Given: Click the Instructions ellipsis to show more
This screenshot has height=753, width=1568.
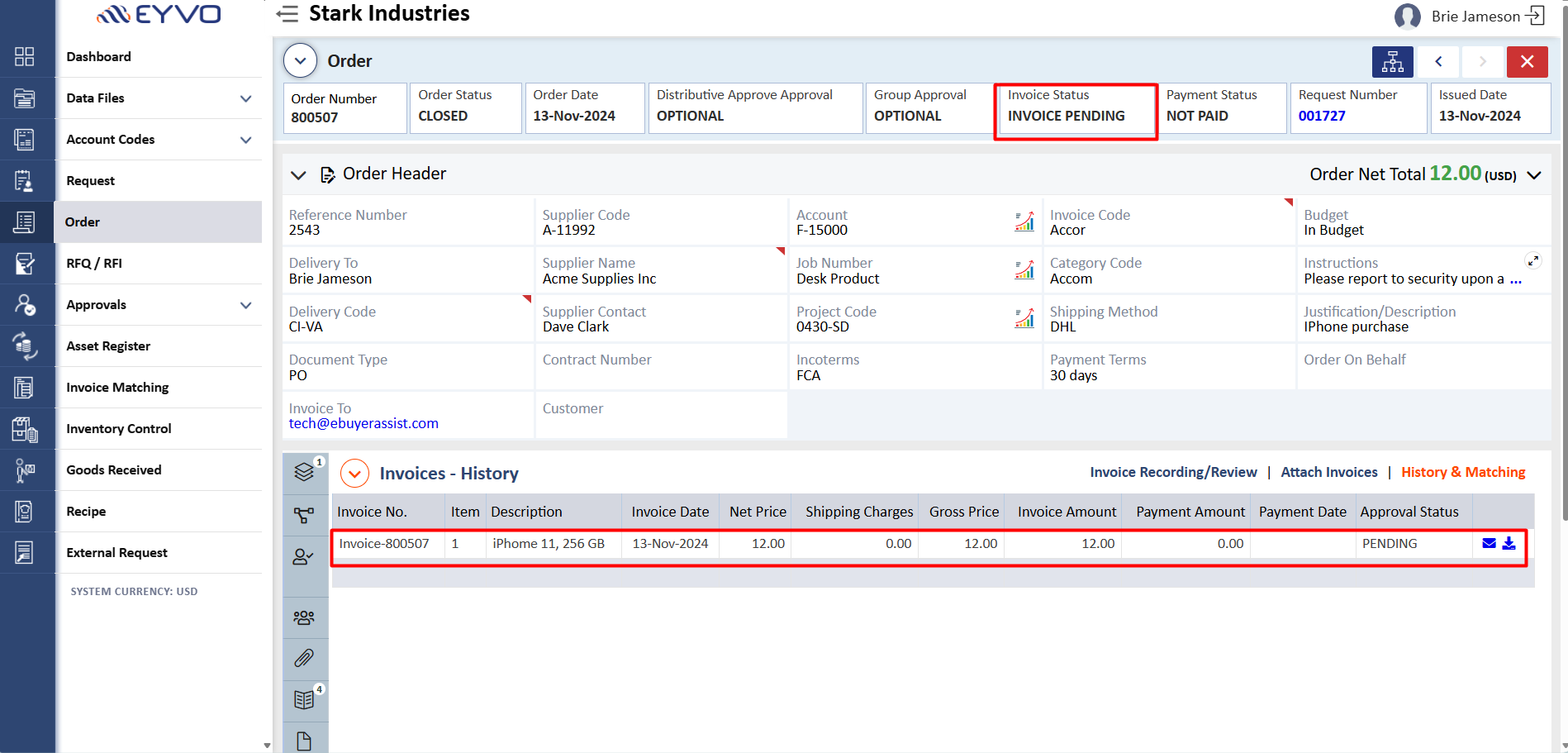Looking at the screenshot, I should (1516, 279).
